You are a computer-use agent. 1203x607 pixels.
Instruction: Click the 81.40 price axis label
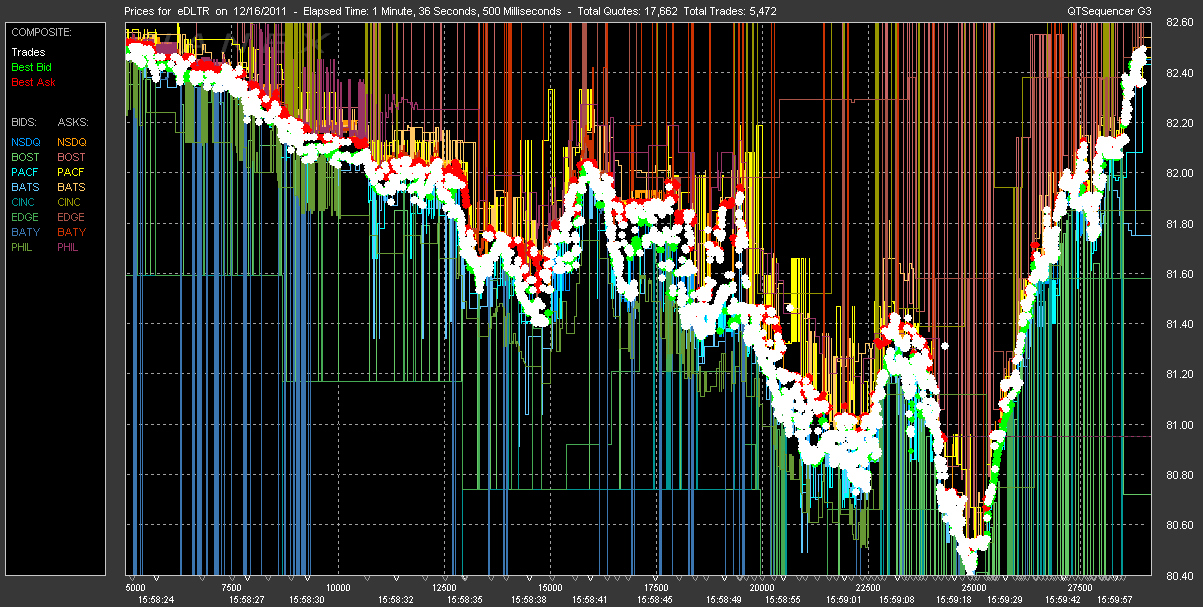coord(1181,325)
